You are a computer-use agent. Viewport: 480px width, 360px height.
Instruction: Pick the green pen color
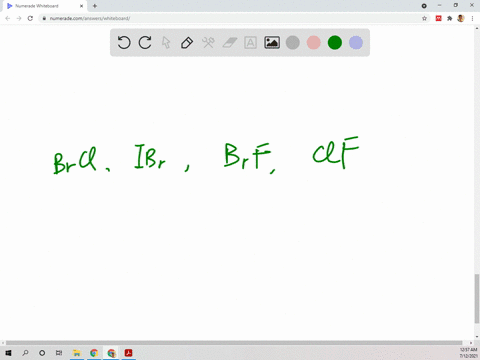point(335,43)
